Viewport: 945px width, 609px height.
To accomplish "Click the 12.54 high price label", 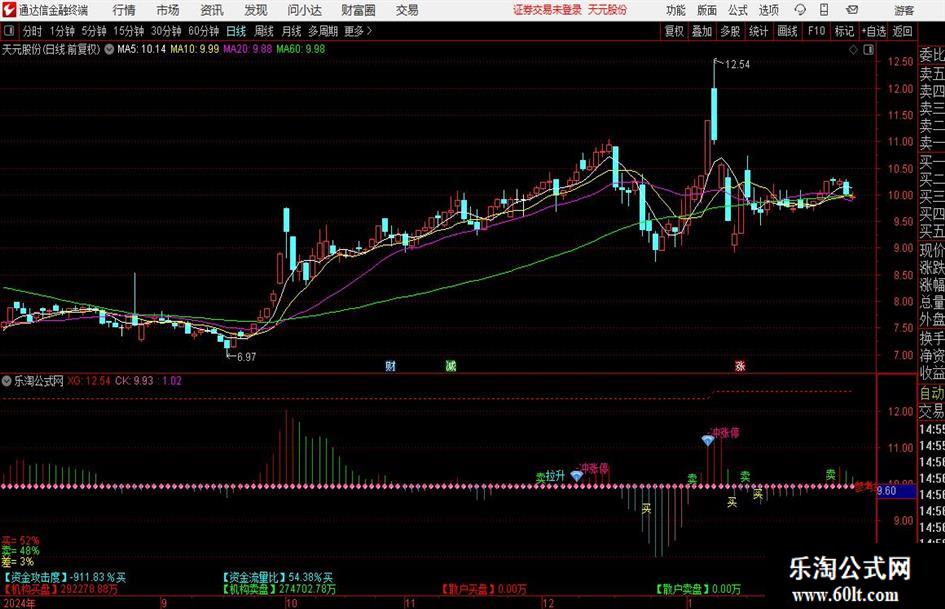I will (x=737, y=65).
